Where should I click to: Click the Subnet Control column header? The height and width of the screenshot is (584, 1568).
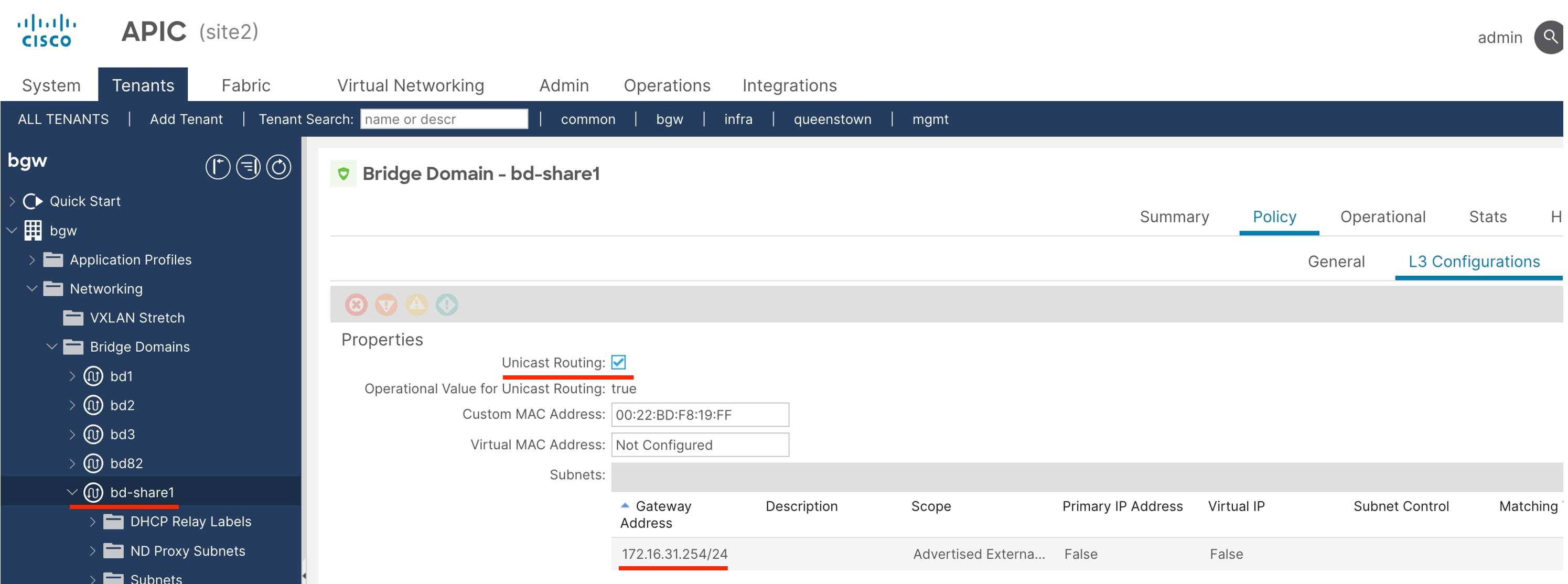1401,507
